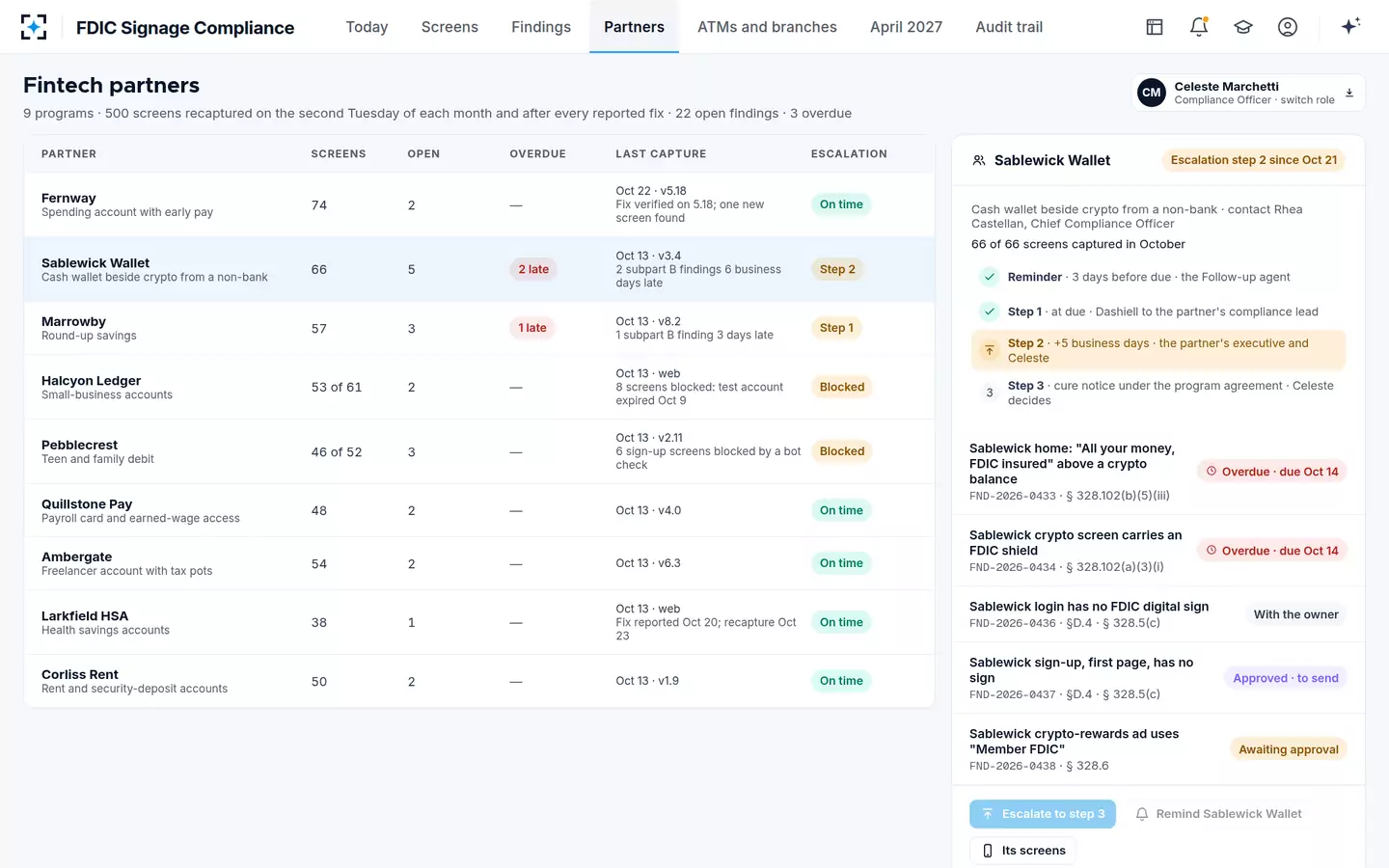Switch role via Celeste Marchetti card
Screen dimensions: 1389x868
(x=1248, y=93)
